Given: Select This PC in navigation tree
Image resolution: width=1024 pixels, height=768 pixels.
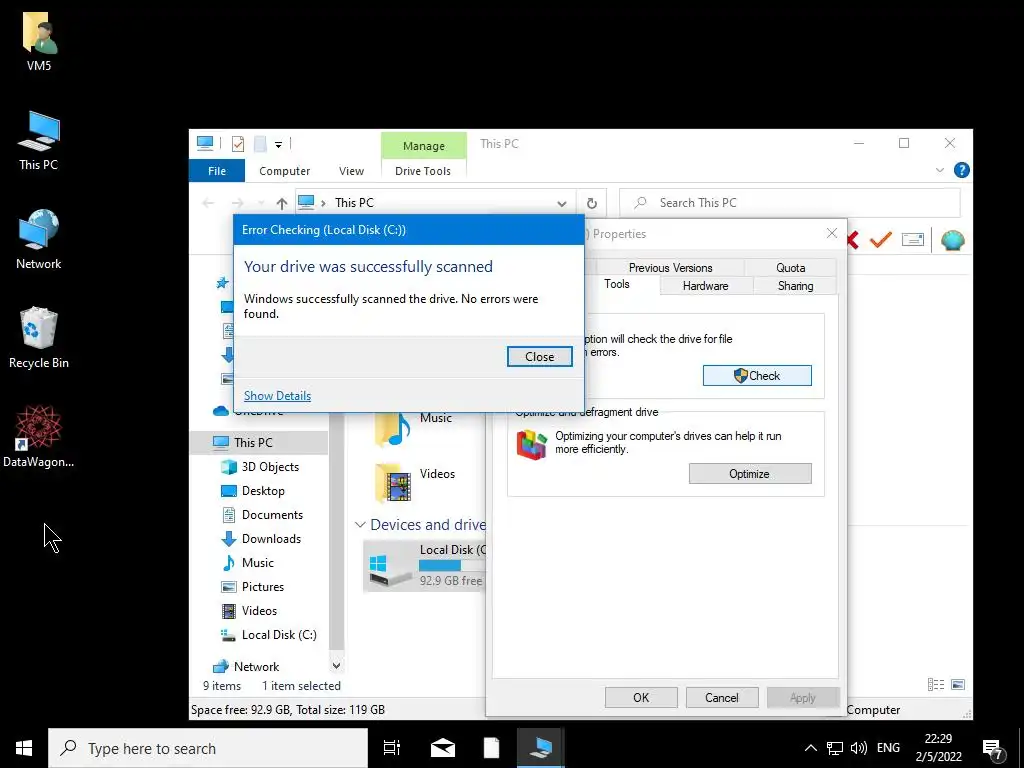Looking at the screenshot, I should [259, 443].
